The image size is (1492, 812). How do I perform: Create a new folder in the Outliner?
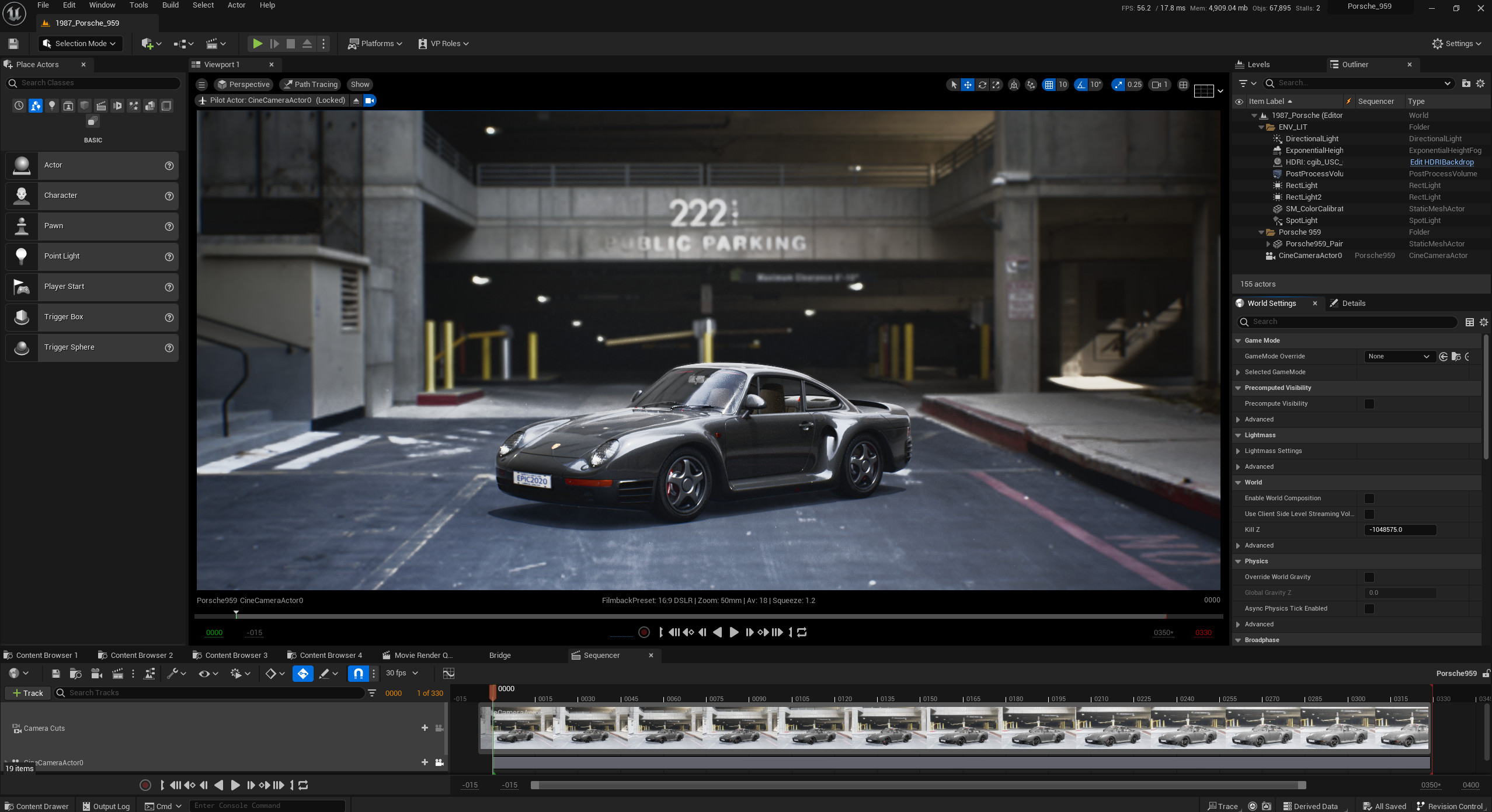tap(1466, 83)
